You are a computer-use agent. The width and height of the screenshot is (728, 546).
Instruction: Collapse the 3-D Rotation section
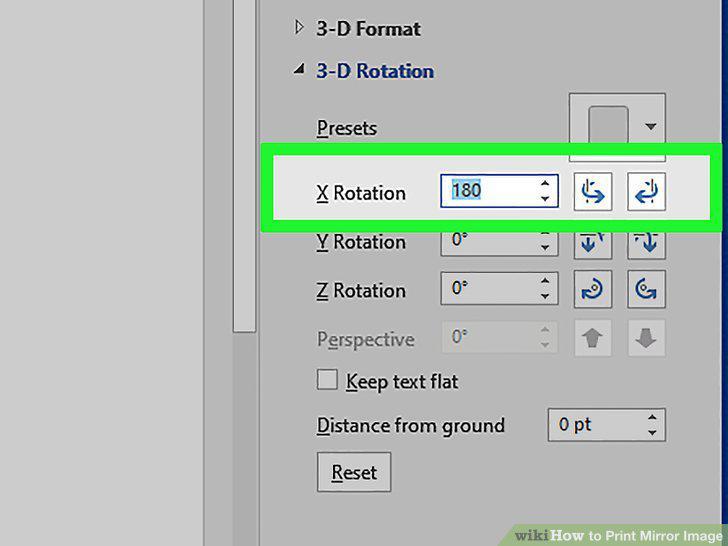pos(299,70)
